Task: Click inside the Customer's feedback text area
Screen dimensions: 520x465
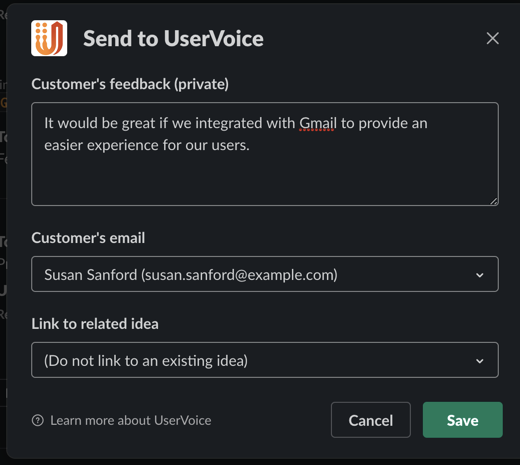Action: (265, 154)
